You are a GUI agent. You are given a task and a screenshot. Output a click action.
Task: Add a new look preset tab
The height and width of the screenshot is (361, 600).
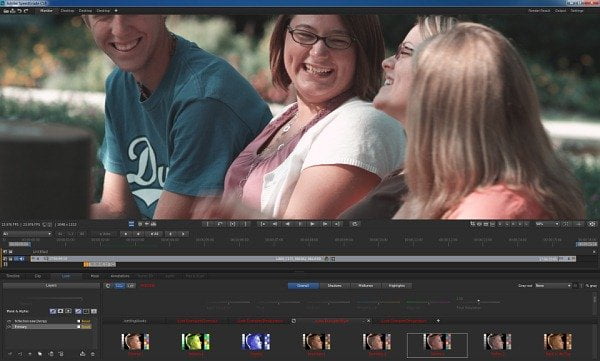click(438, 321)
